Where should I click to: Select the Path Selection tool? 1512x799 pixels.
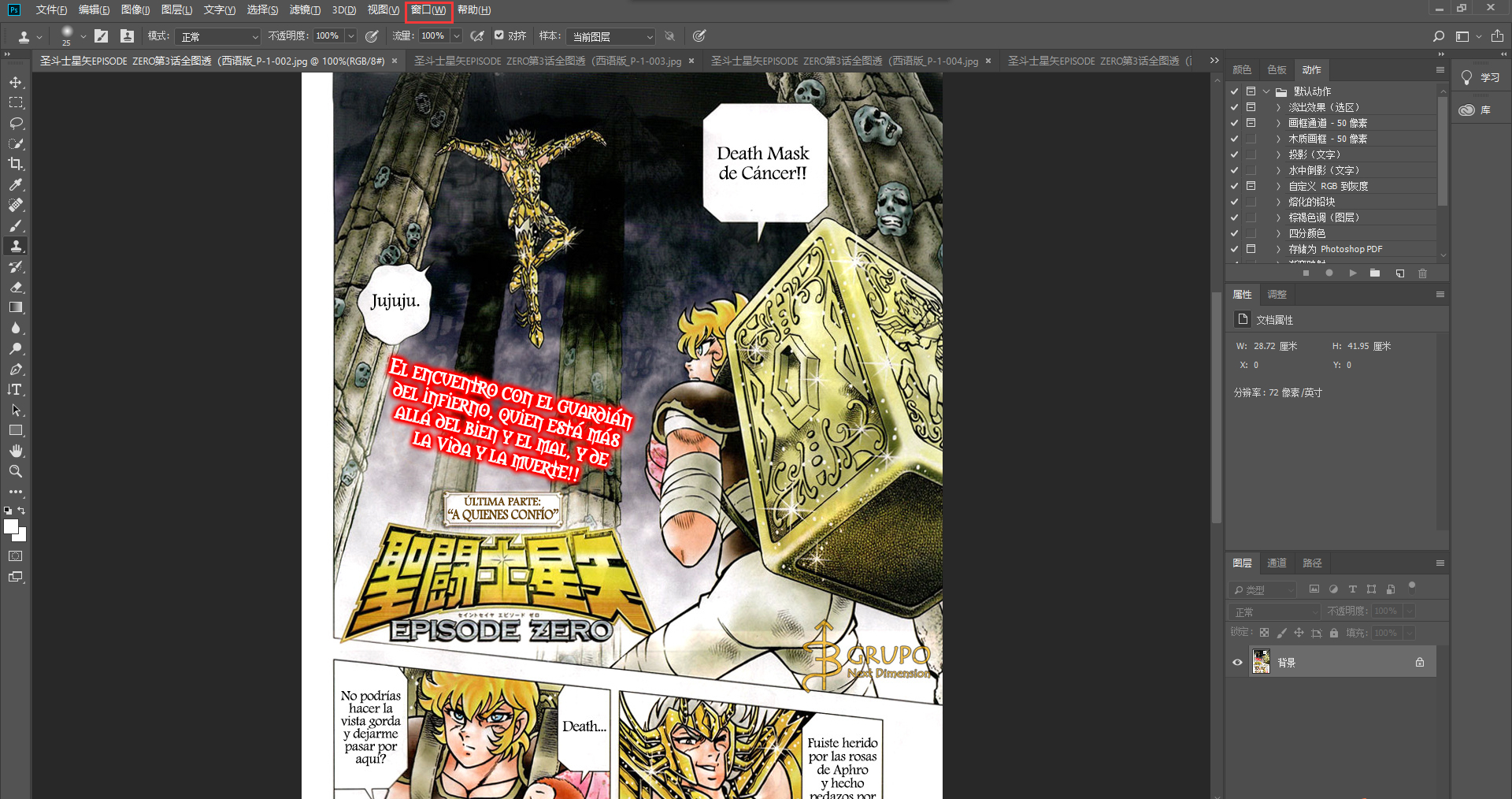click(x=16, y=410)
